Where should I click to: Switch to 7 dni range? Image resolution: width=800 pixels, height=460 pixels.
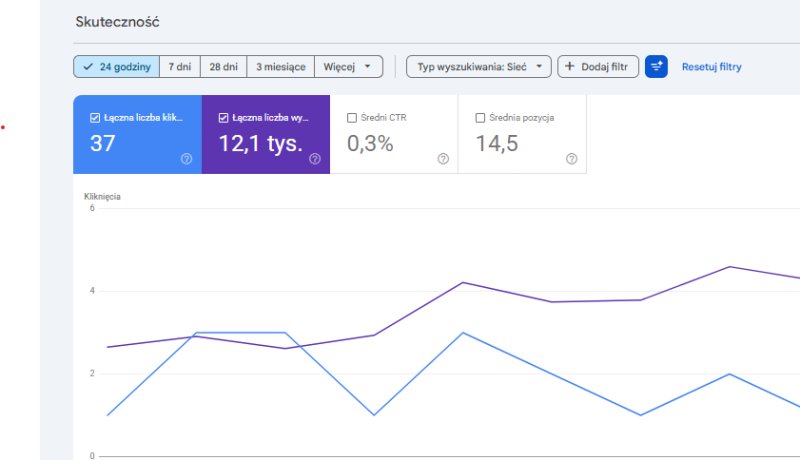pyautogui.click(x=180, y=67)
